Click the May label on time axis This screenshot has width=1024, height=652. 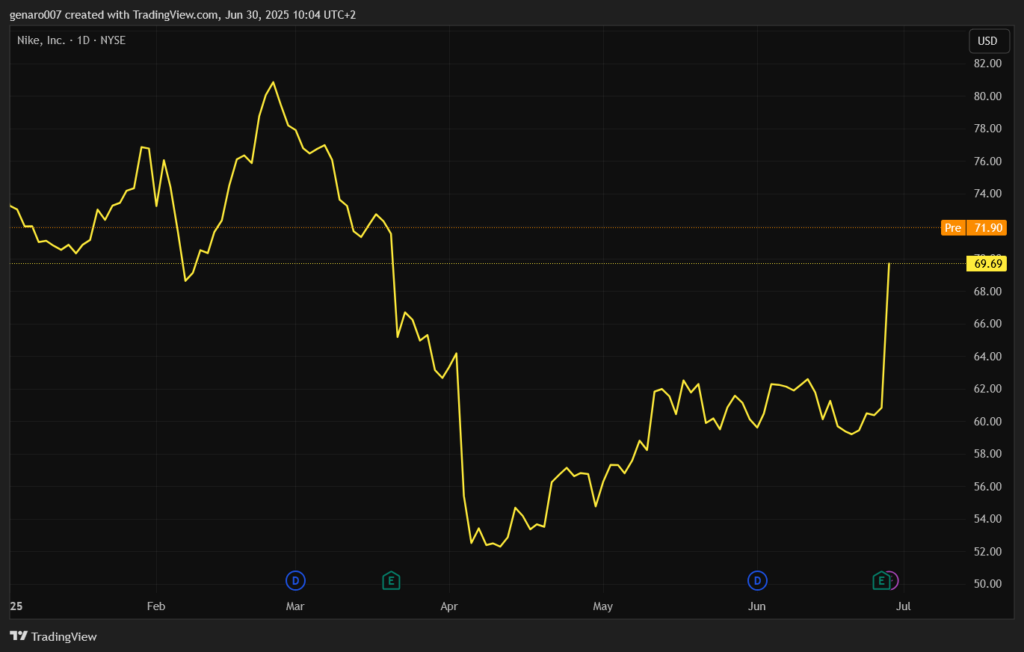coord(602,606)
